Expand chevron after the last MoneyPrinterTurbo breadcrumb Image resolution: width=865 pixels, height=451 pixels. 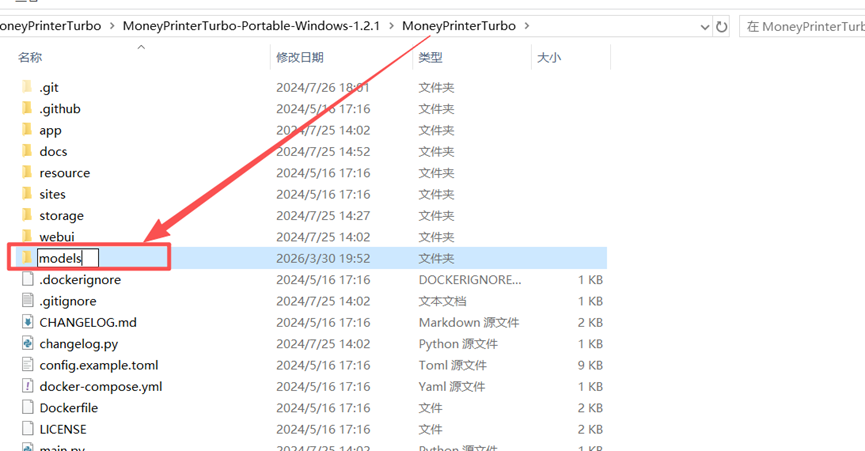click(x=527, y=26)
